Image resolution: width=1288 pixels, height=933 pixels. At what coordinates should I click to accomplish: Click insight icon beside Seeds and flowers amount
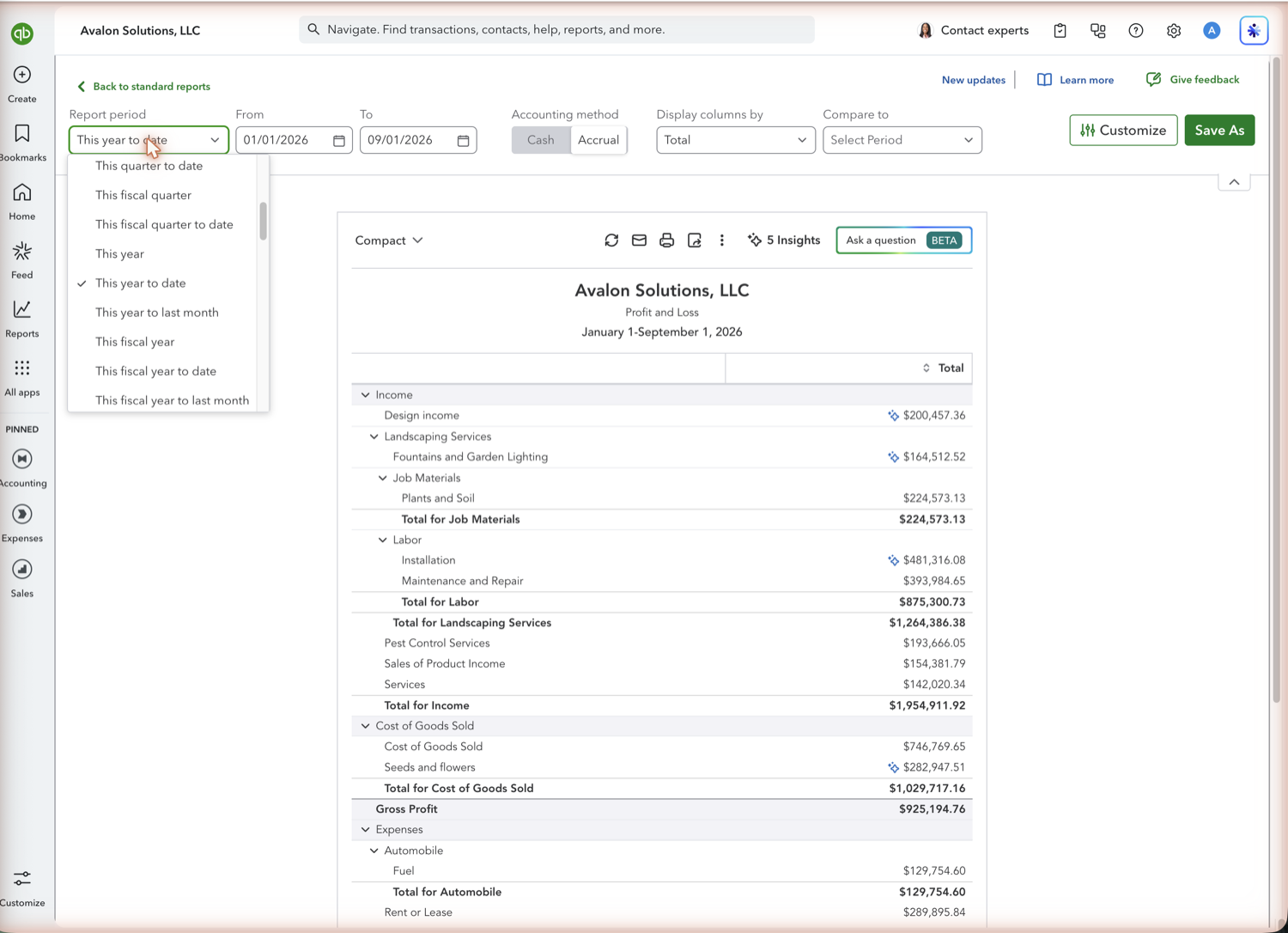click(893, 767)
